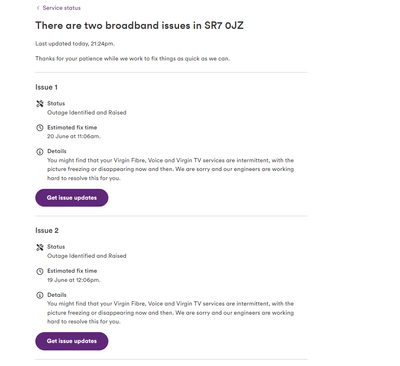Click Issue 1 Outage Identified and Raised text
Image resolution: width=400 pixels, height=366 pixels.
(87, 113)
